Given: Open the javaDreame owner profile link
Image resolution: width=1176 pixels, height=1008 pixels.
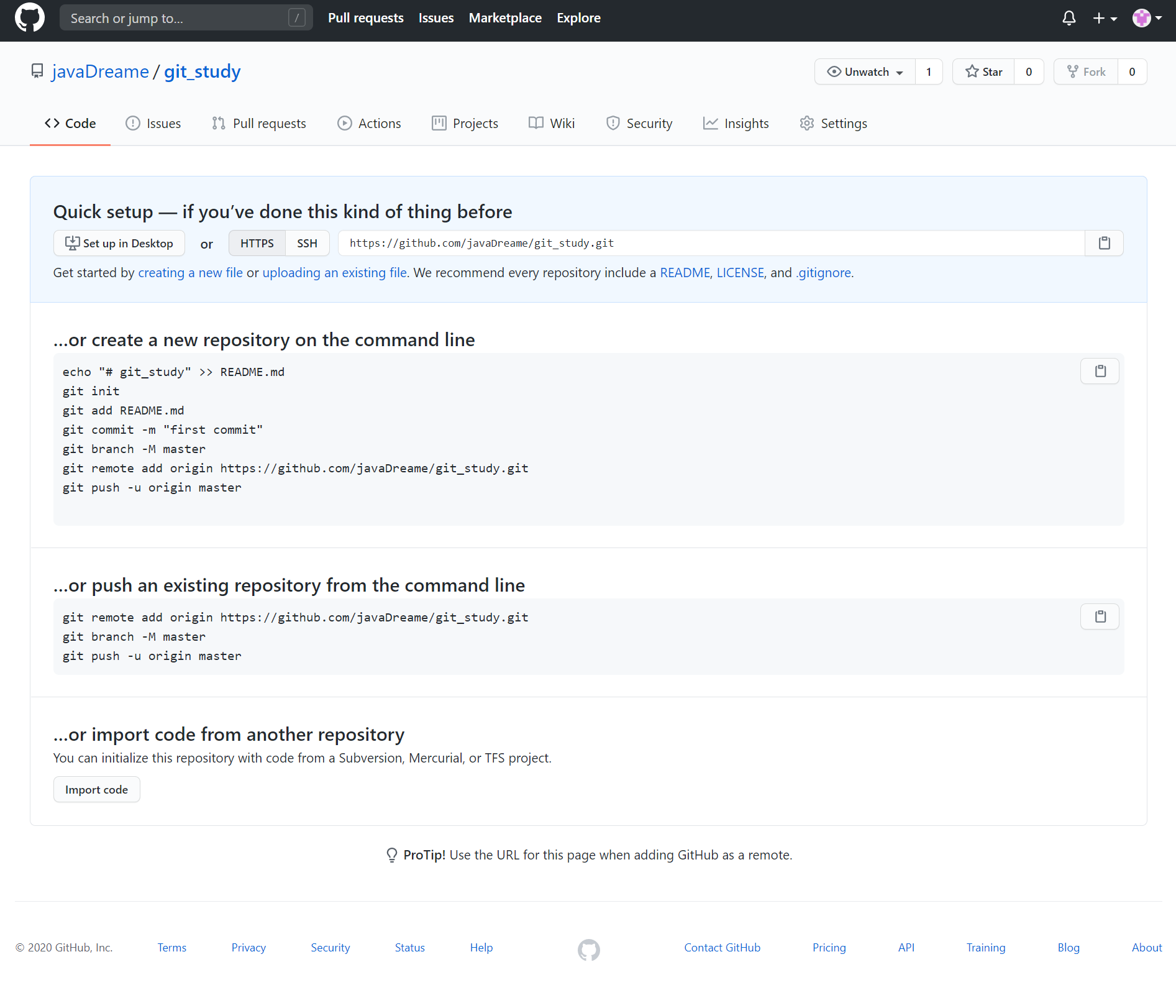Looking at the screenshot, I should click(x=101, y=71).
